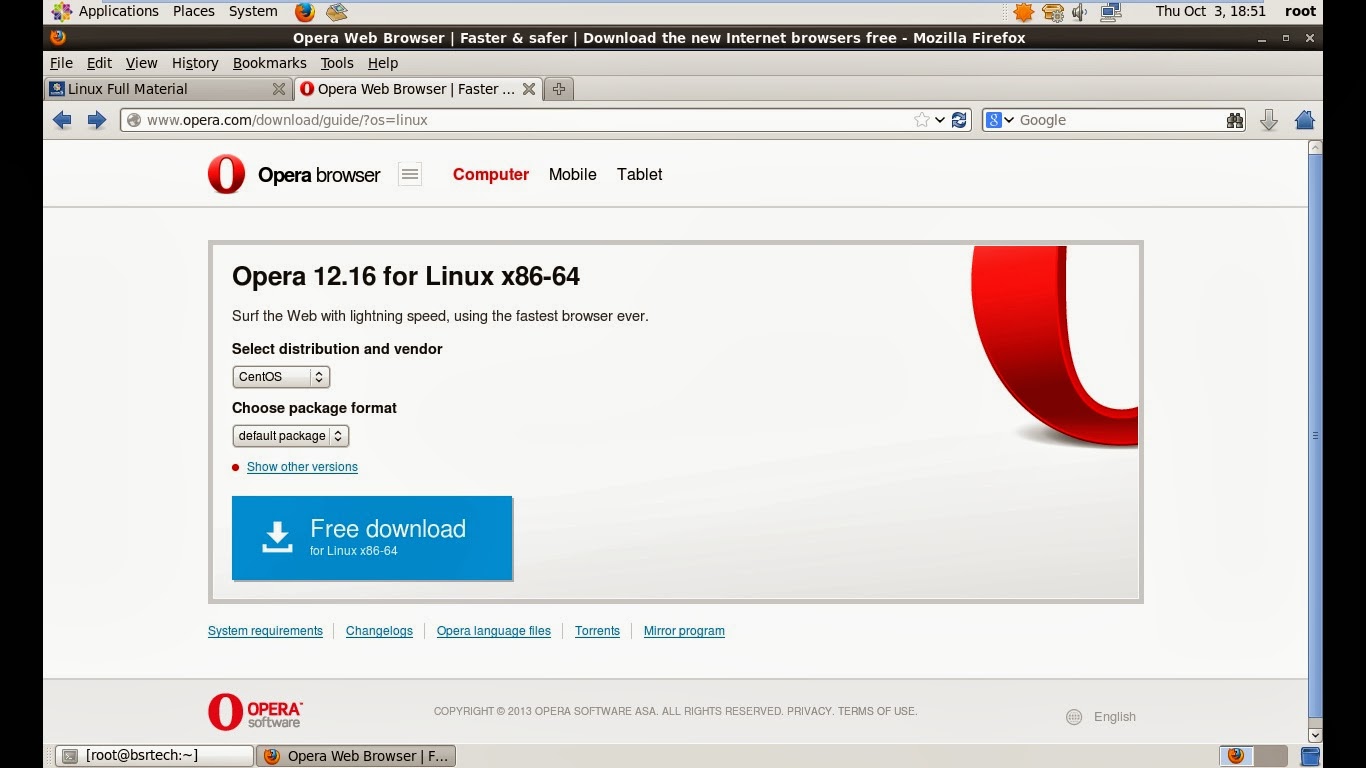1366x768 pixels.
Task: Open the CentOS distribution dropdown
Action: click(x=281, y=377)
